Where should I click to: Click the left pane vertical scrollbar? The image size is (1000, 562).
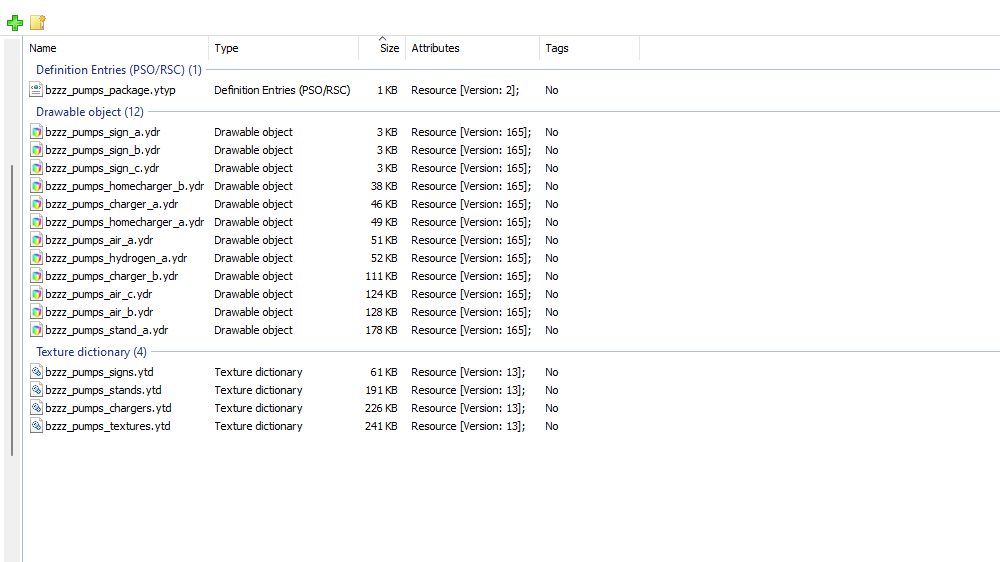pyautogui.click(x=12, y=311)
